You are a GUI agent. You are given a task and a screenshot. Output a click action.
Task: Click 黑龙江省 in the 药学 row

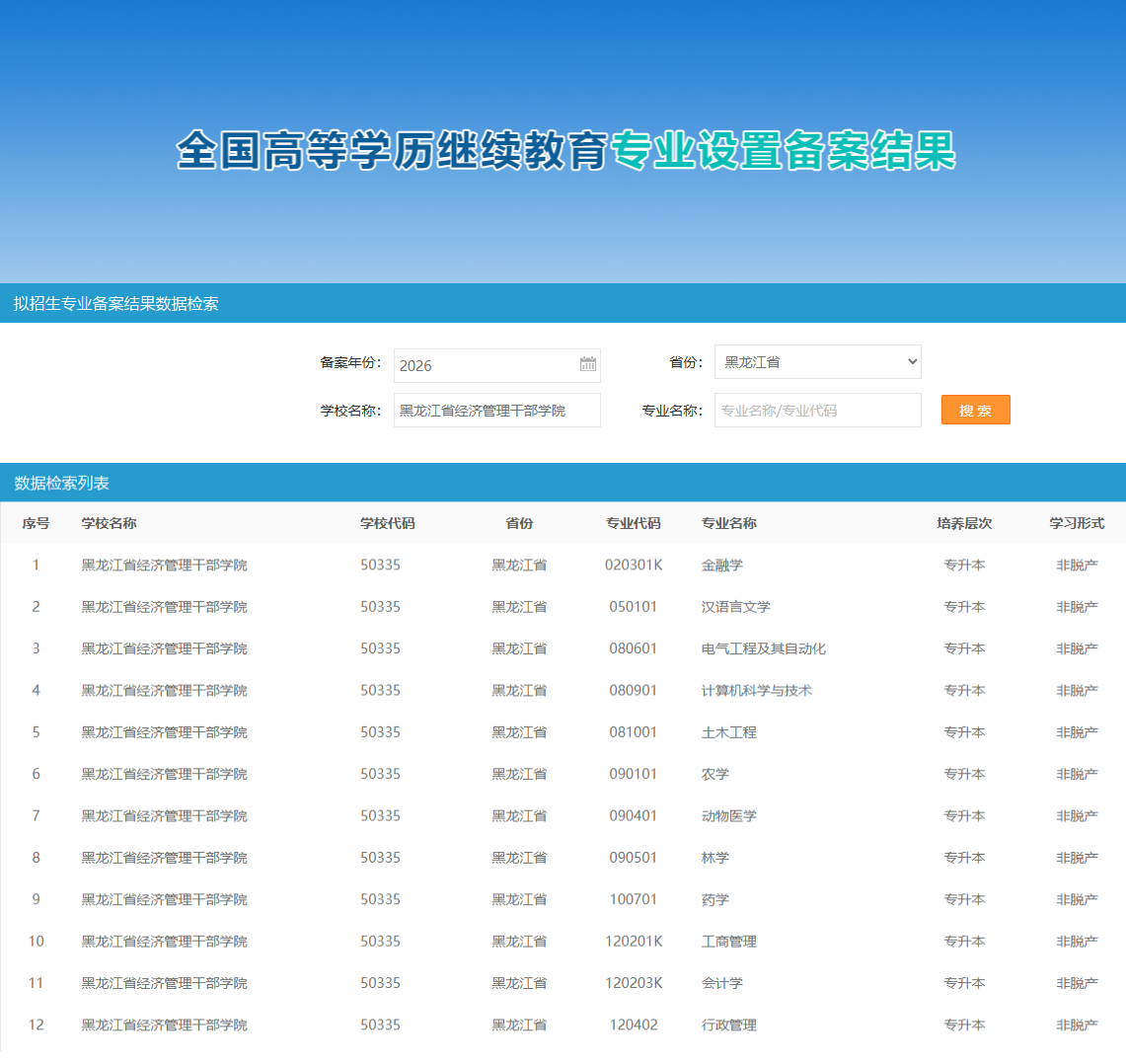519,899
